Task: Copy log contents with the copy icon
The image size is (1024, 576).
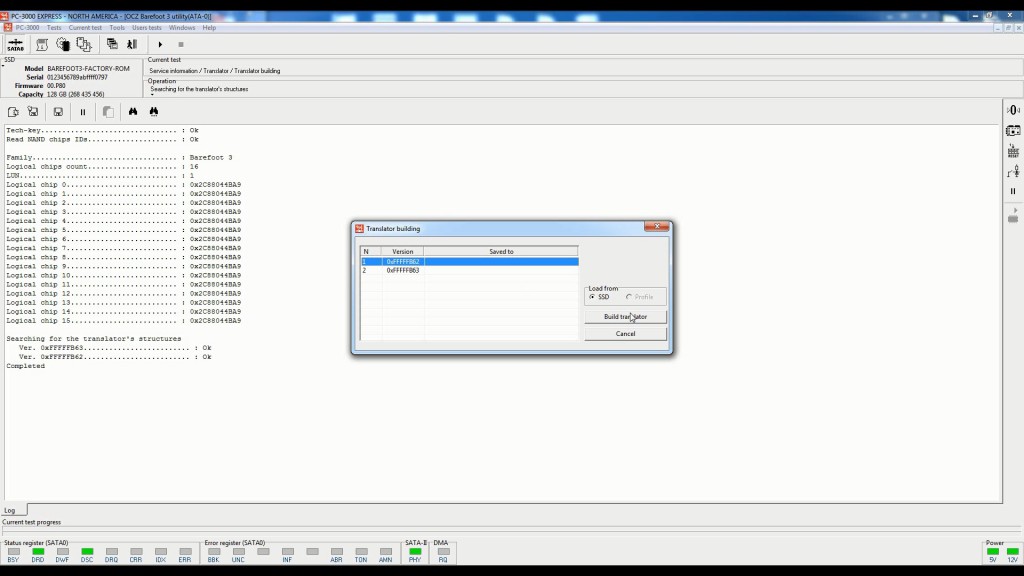Action: point(108,111)
